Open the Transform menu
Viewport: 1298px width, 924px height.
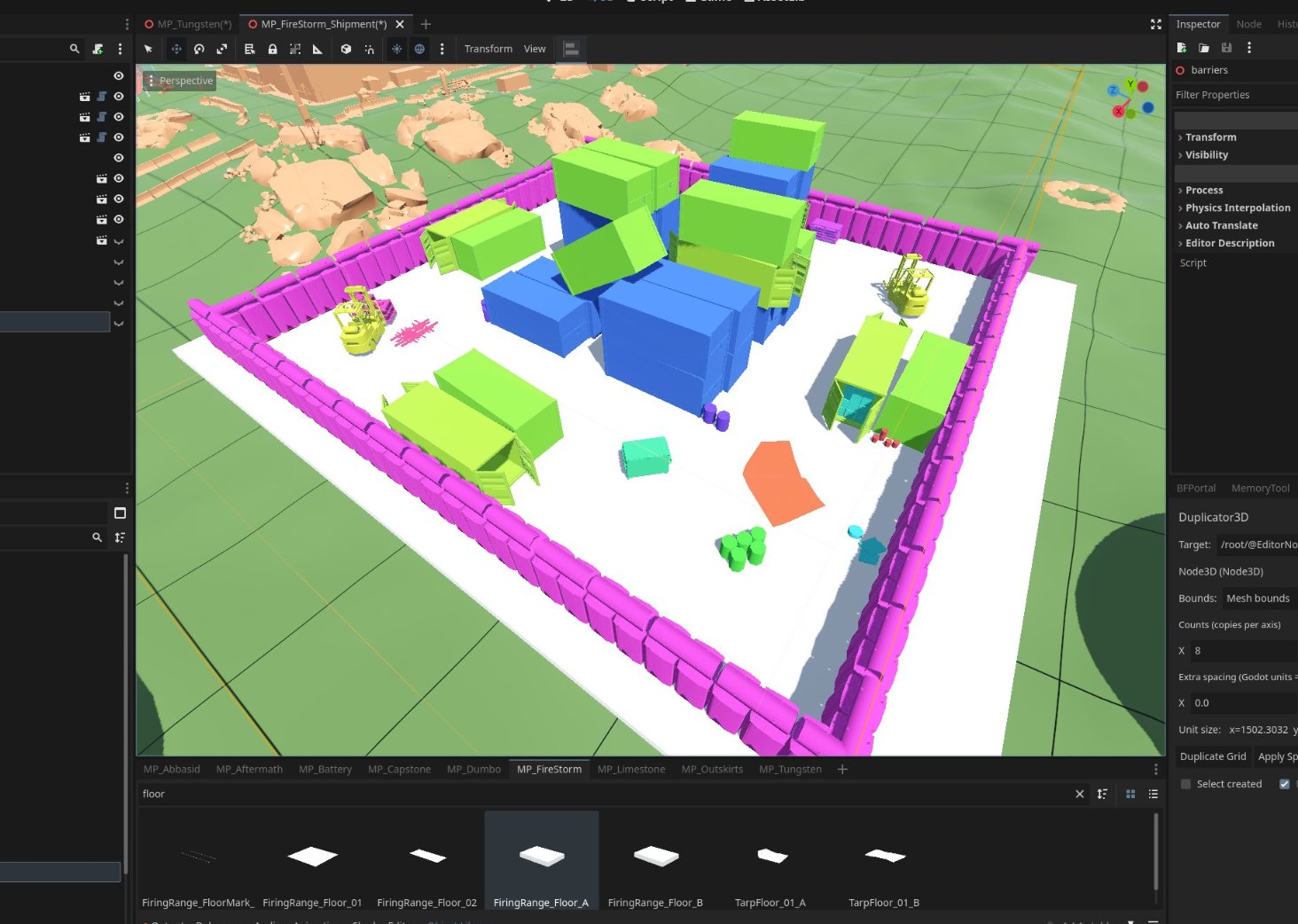[x=489, y=49]
